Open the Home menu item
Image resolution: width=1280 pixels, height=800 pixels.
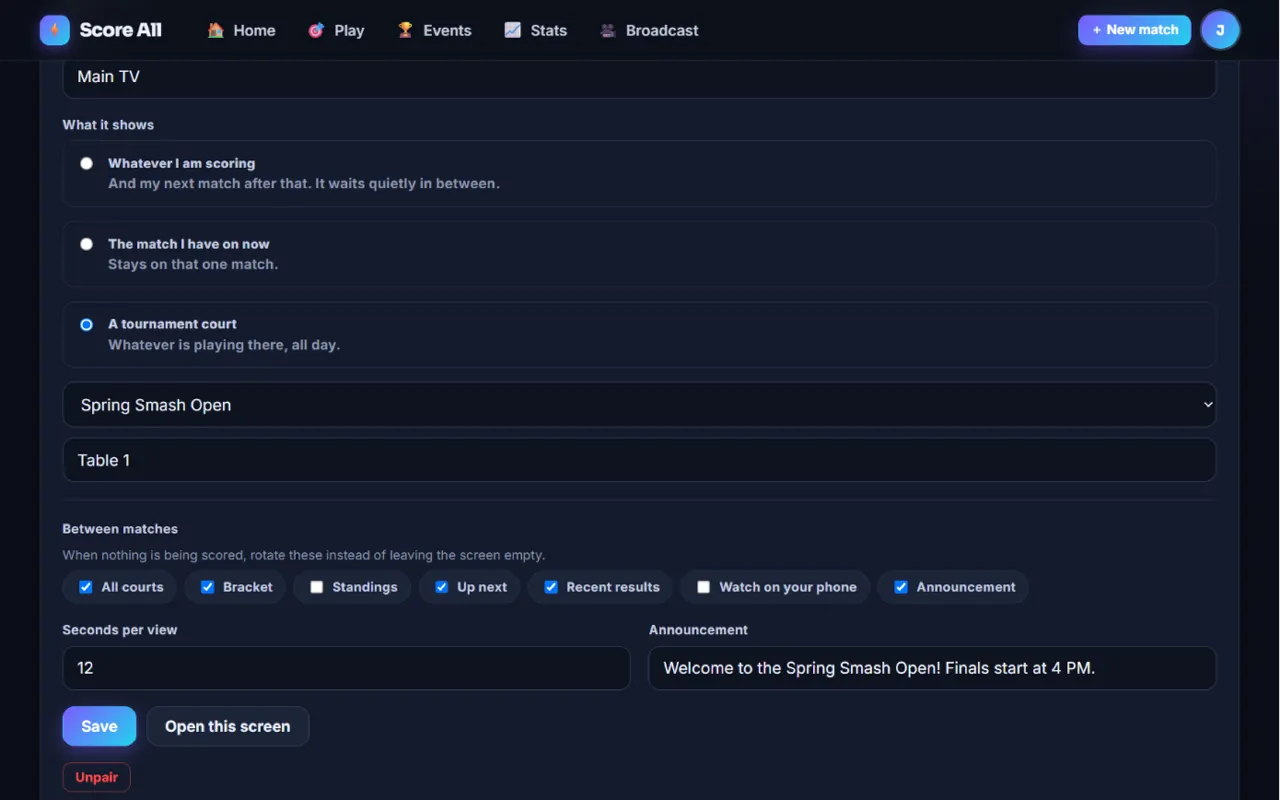click(242, 30)
